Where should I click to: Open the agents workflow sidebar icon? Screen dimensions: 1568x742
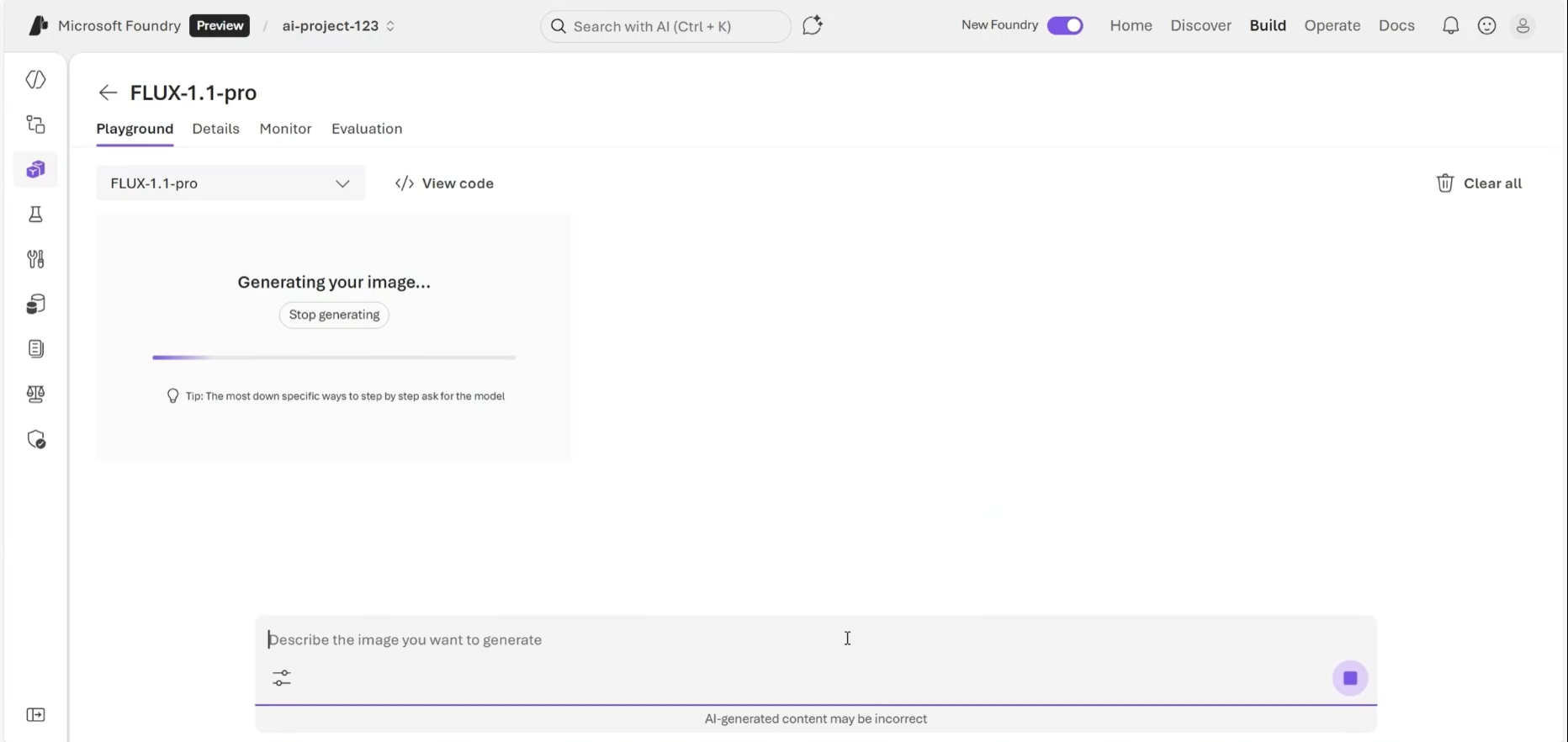pos(35,125)
